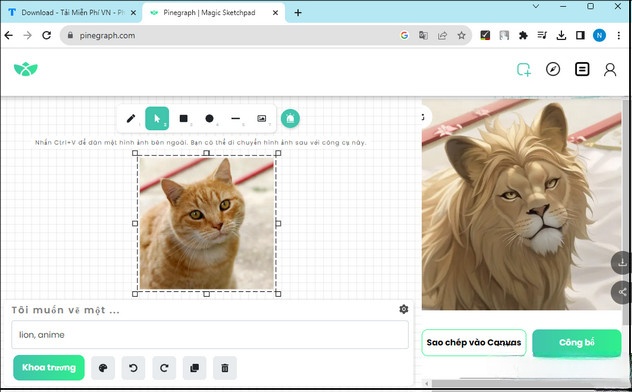
Task: Expand the tab search chevron
Action: pyautogui.click(x=536, y=6)
